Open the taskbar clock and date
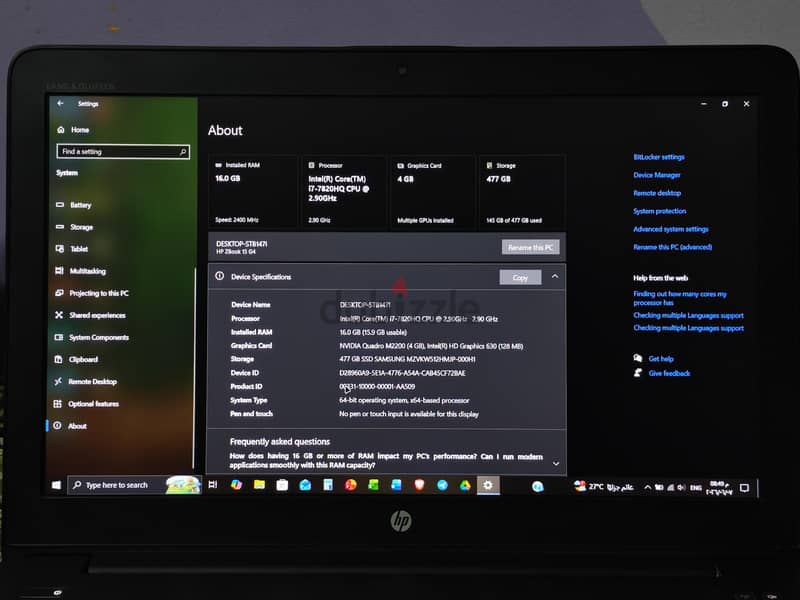800x600 pixels. [720, 488]
